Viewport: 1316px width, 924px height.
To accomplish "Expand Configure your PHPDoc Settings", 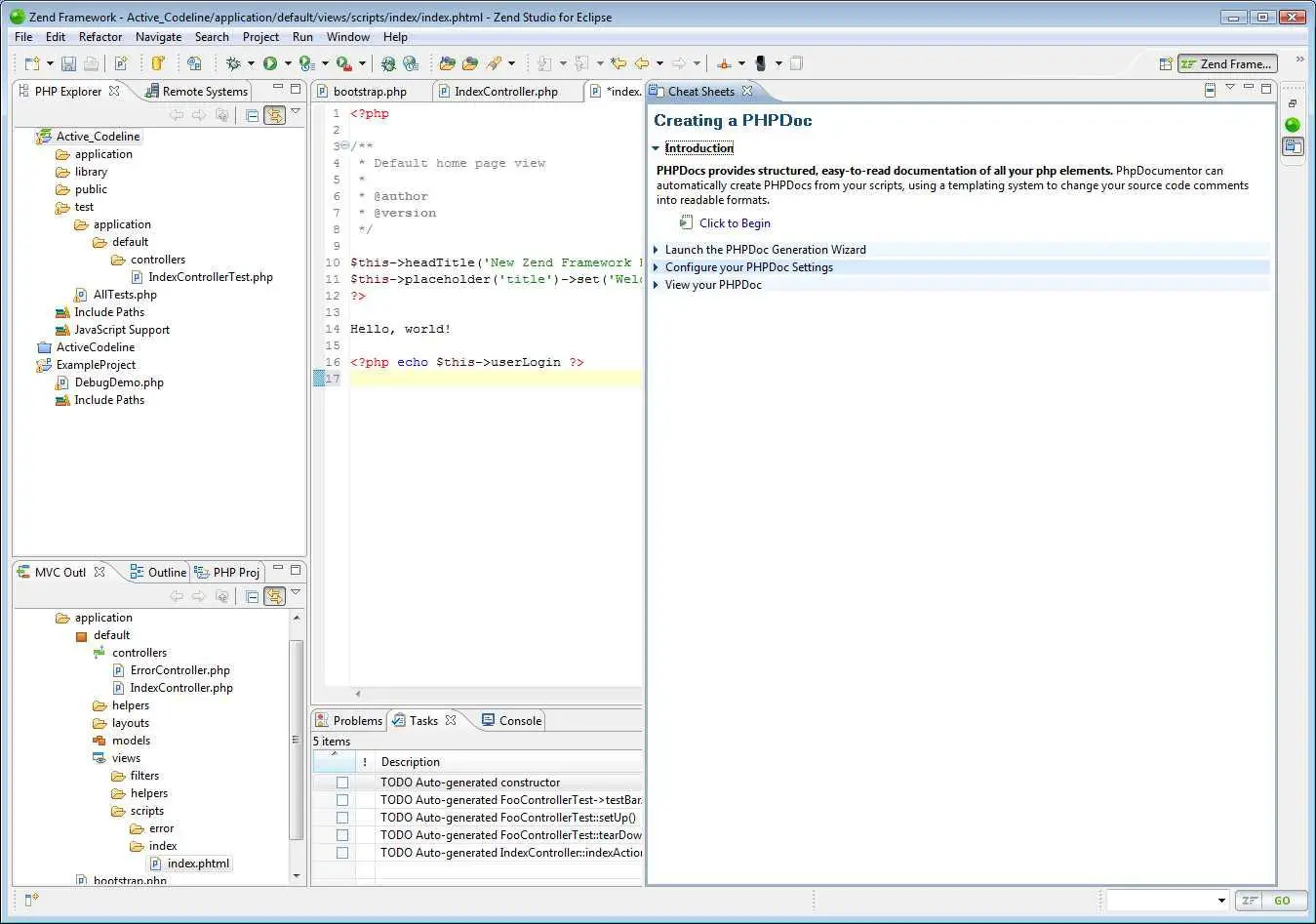I will coord(656,267).
